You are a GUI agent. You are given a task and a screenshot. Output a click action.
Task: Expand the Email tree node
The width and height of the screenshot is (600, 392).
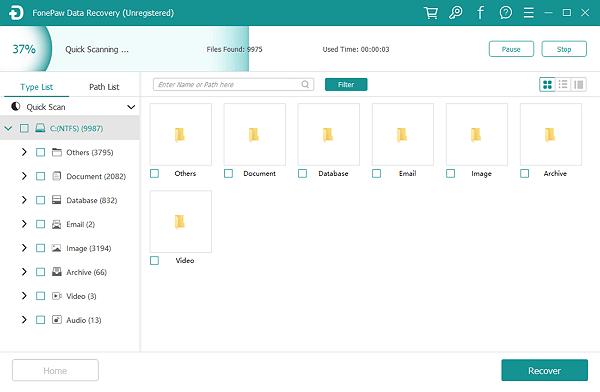point(24,224)
